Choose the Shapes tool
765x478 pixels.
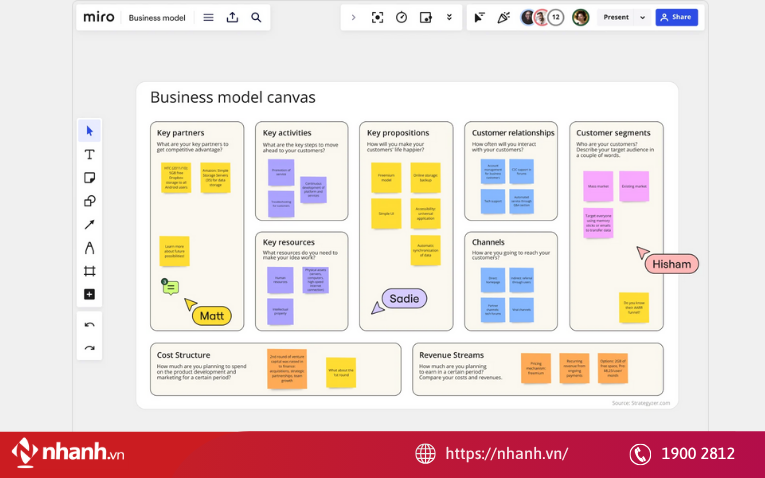coord(89,201)
